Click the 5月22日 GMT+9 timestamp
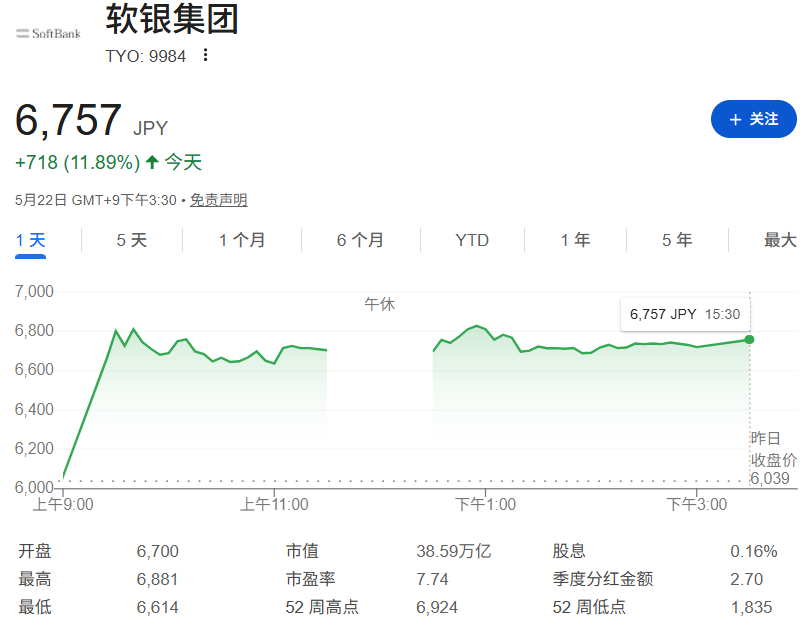This screenshot has width=810, height=627. [x=96, y=200]
